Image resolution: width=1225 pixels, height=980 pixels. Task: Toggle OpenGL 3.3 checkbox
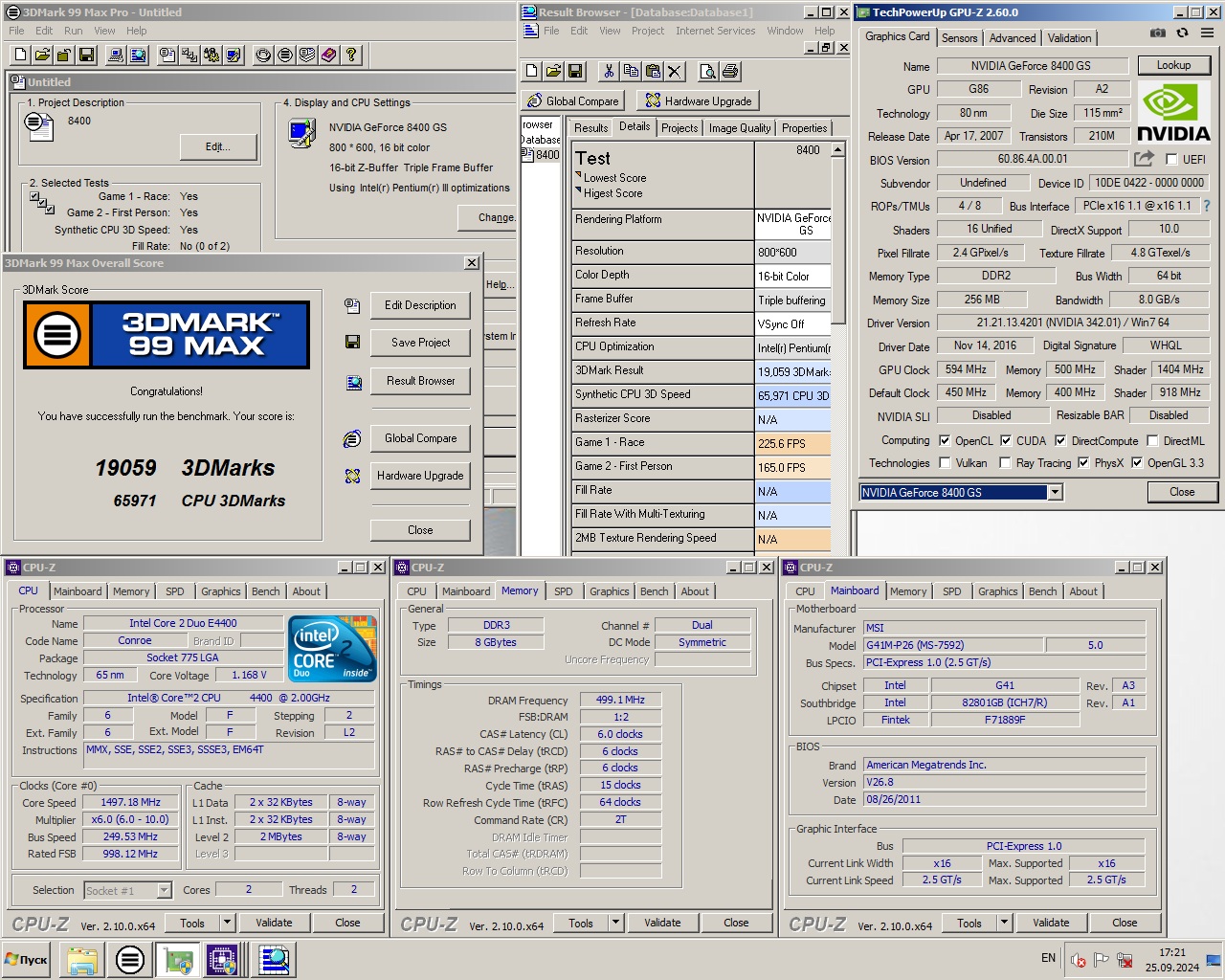click(x=1137, y=463)
